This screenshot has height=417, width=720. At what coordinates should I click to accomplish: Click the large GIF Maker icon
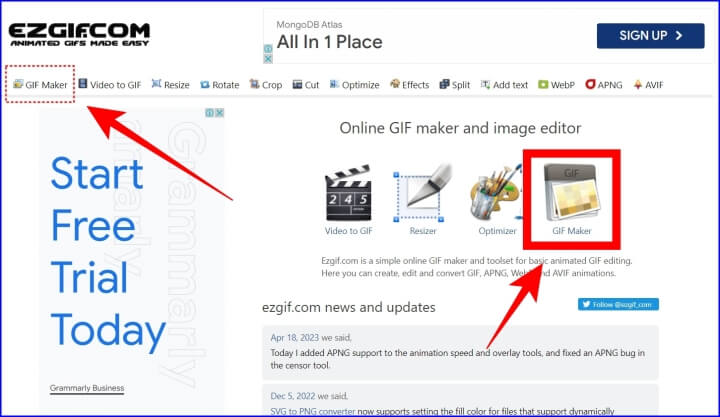coord(572,192)
